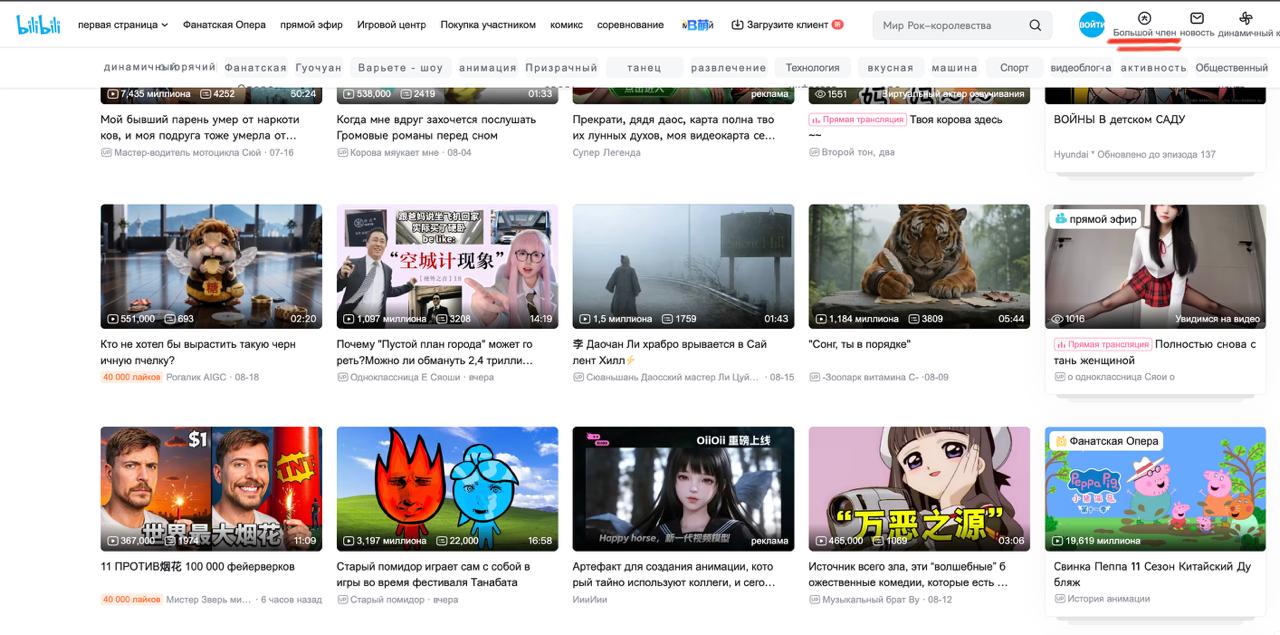This screenshot has height=635, width=1280.
Task: Go to 'Игровой центр'
Action: tap(391, 25)
